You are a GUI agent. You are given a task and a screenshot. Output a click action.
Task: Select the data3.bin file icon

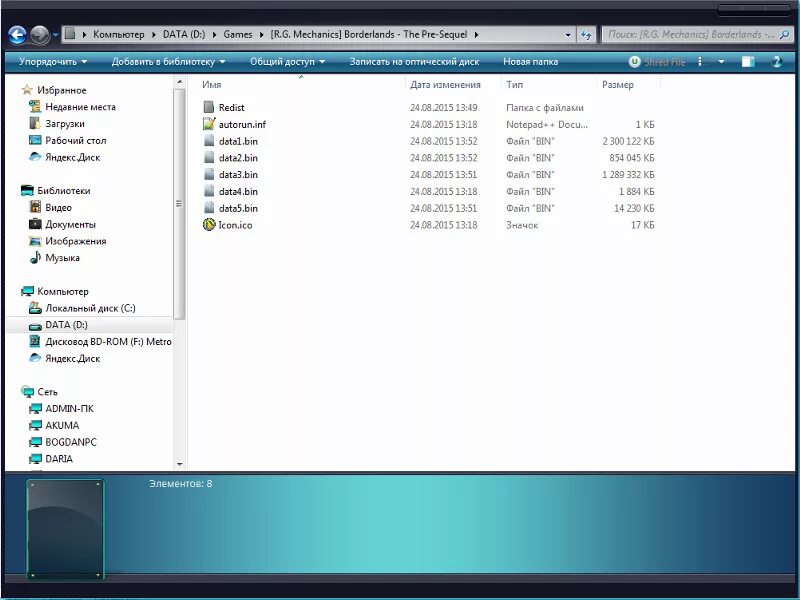click(209, 174)
